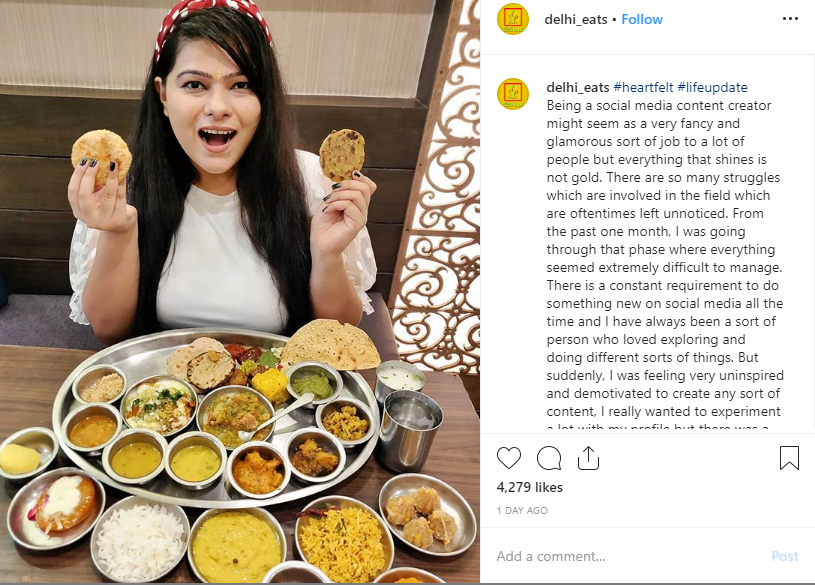Click the 1 DAY AGO timestamp

[522, 511]
